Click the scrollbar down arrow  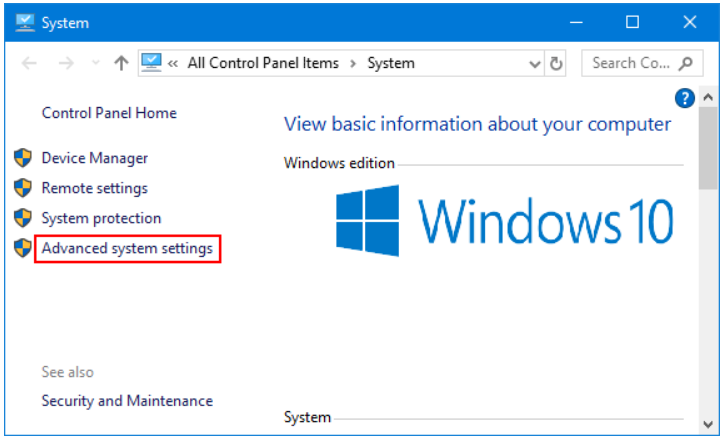coord(708,424)
